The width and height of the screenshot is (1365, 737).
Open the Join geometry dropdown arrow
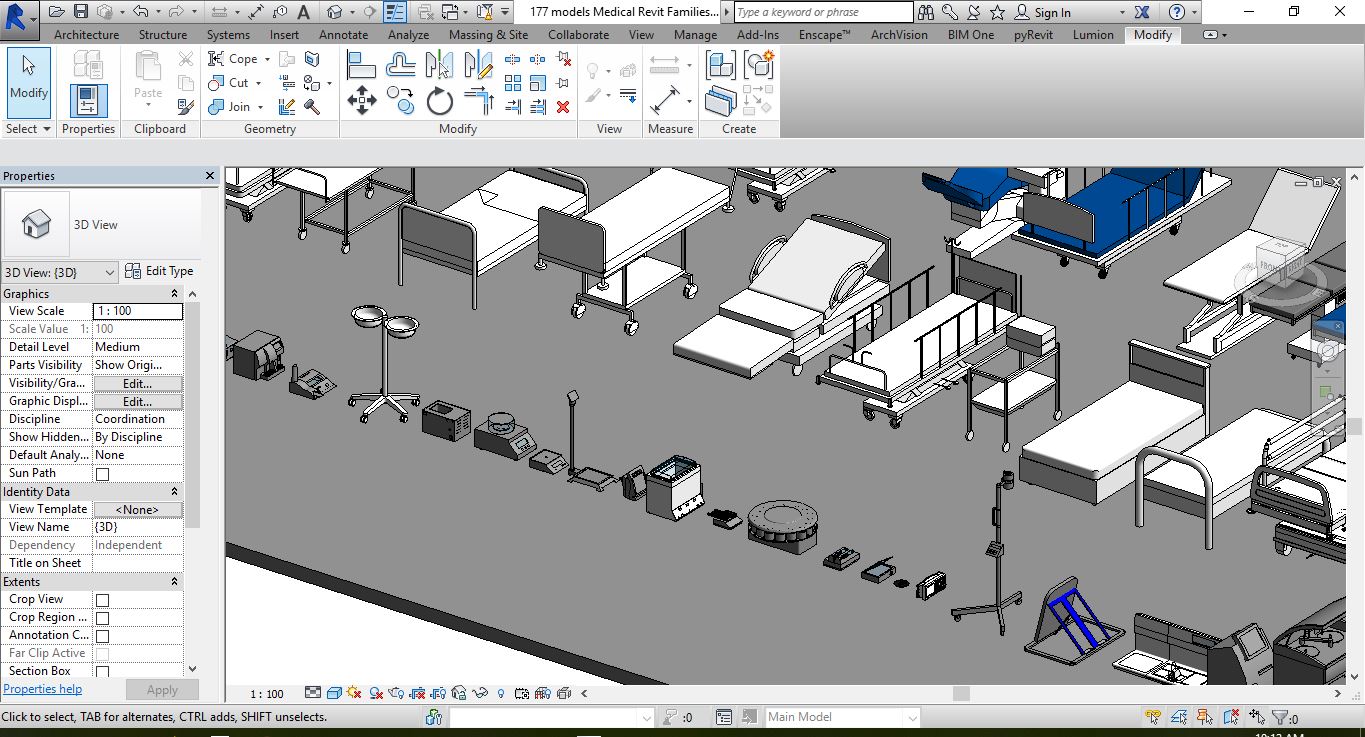coord(260,107)
